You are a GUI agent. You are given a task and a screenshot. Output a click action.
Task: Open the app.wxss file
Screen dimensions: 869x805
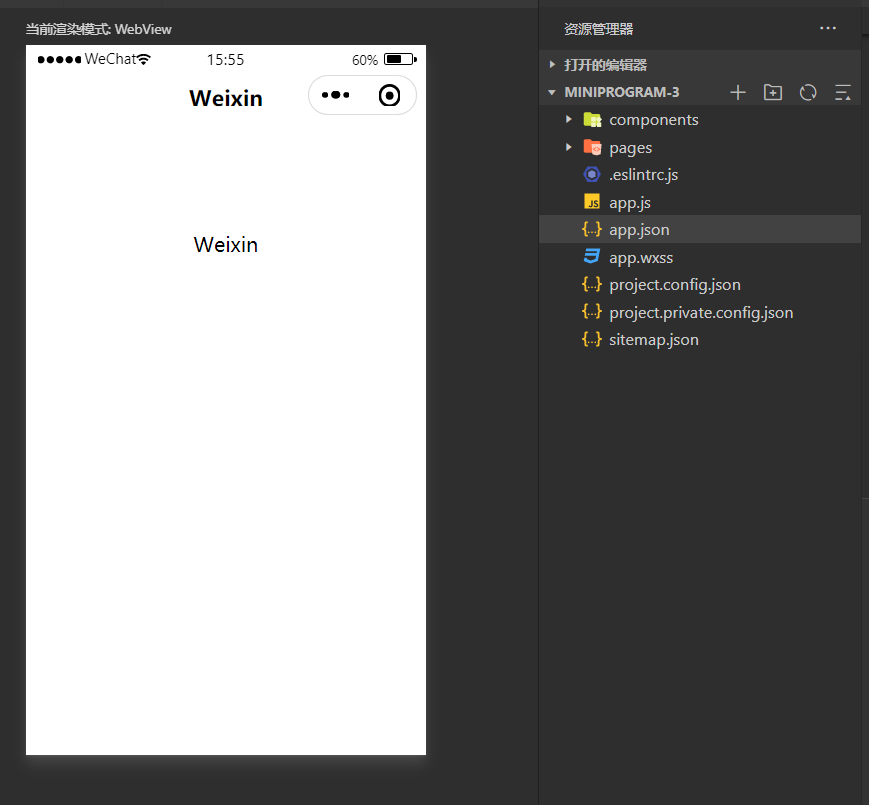[699, 257]
